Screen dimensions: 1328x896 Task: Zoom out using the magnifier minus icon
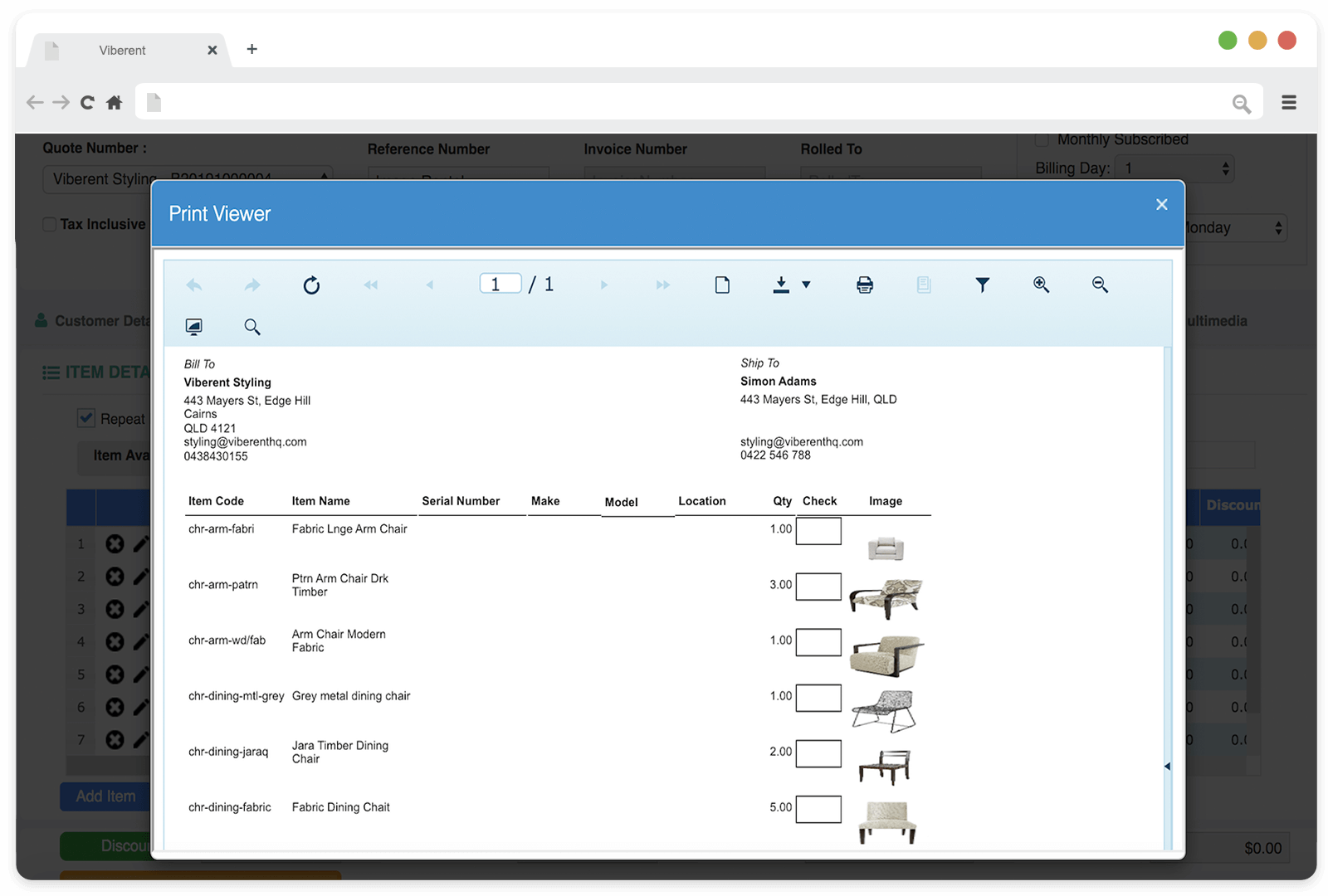click(x=1100, y=285)
